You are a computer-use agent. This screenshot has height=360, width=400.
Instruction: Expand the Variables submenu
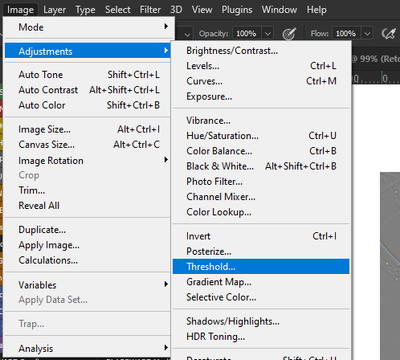click(x=88, y=285)
